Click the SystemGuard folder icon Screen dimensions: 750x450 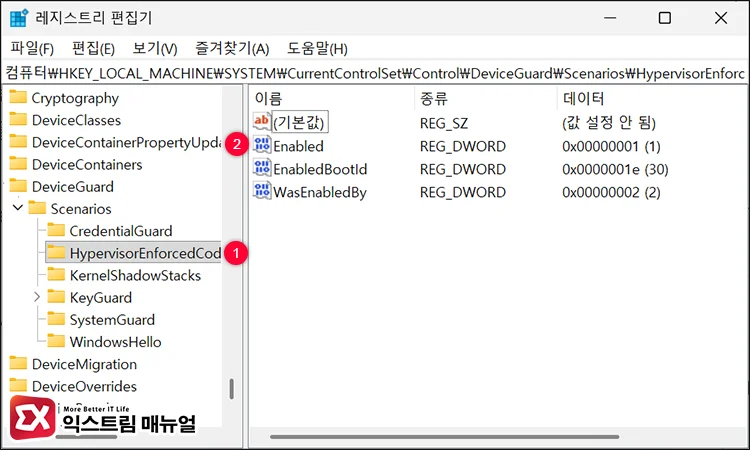(56, 318)
